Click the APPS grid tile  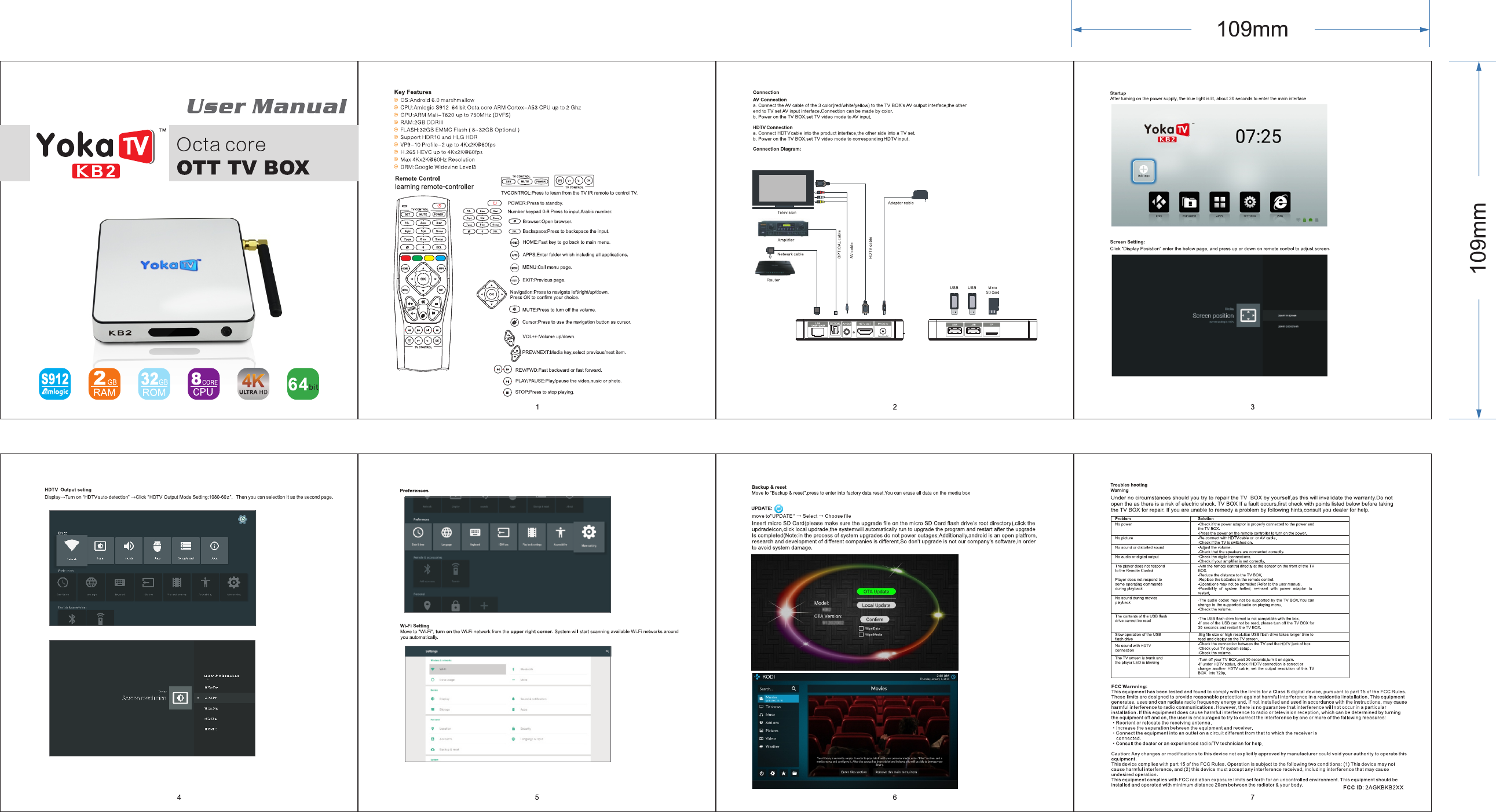tap(1219, 202)
